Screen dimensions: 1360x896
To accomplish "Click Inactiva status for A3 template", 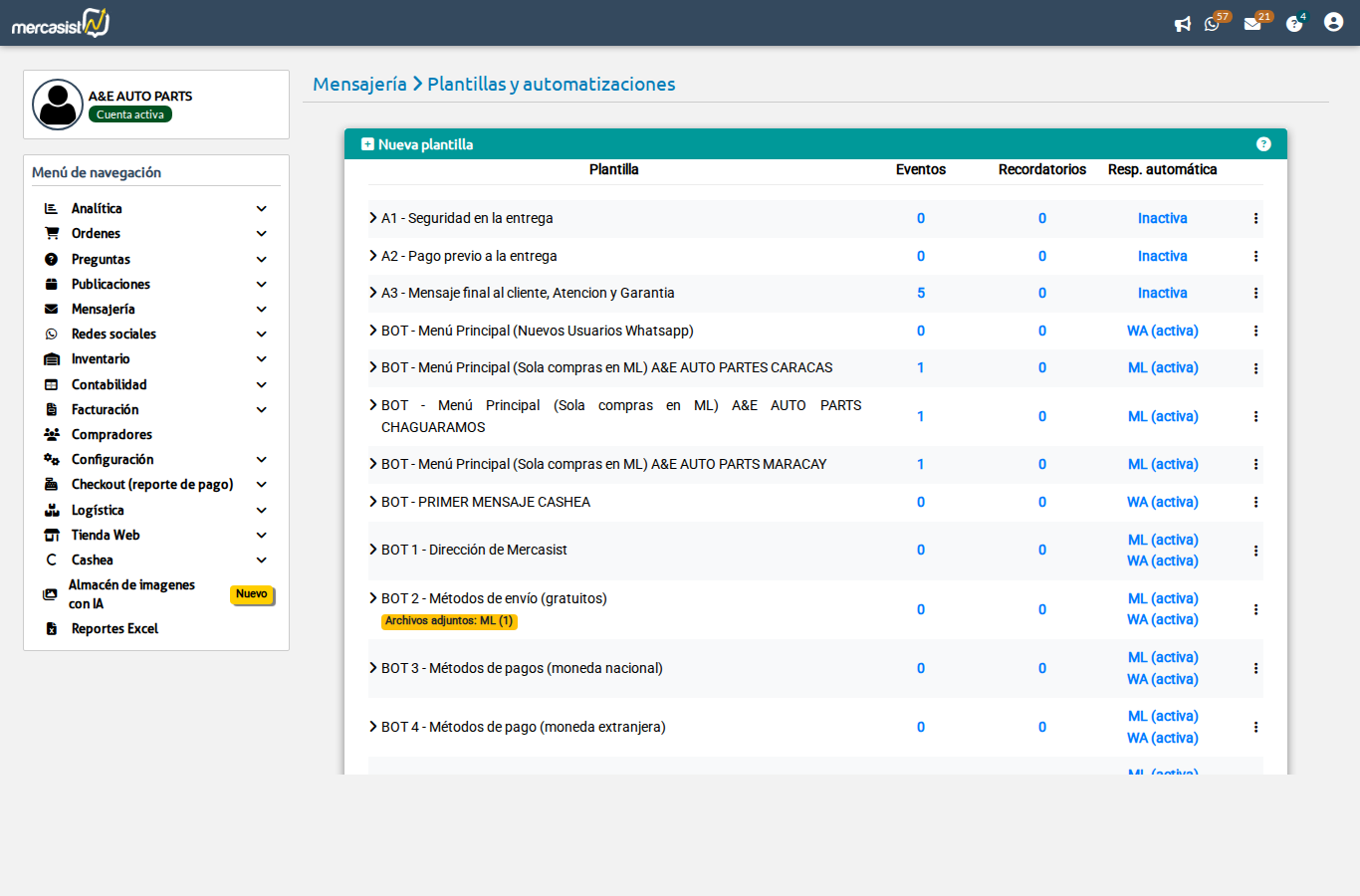I will (1162, 293).
